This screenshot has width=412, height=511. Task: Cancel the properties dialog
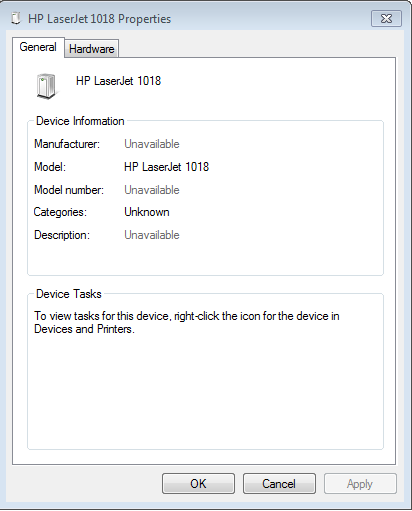279,483
